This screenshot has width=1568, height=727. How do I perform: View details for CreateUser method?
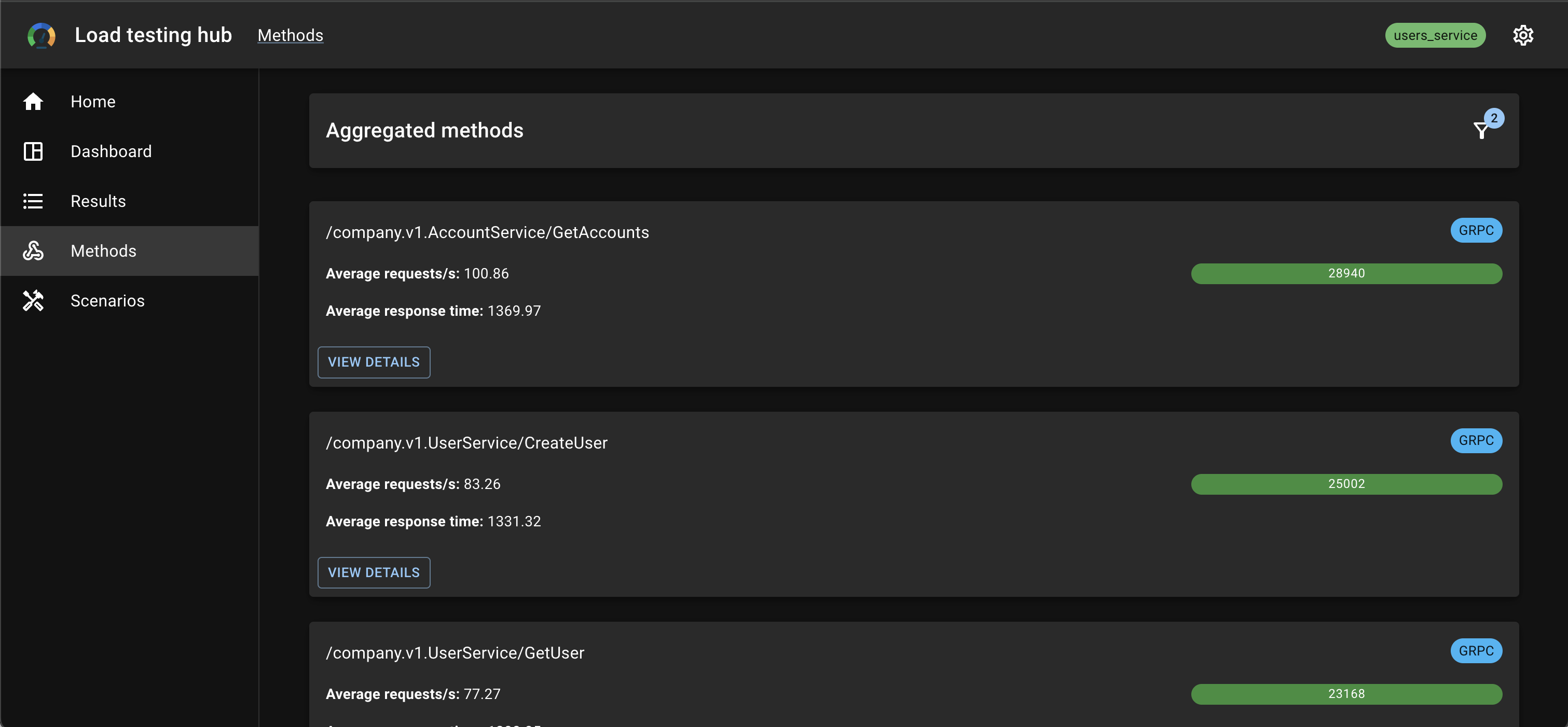coord(374,572)
